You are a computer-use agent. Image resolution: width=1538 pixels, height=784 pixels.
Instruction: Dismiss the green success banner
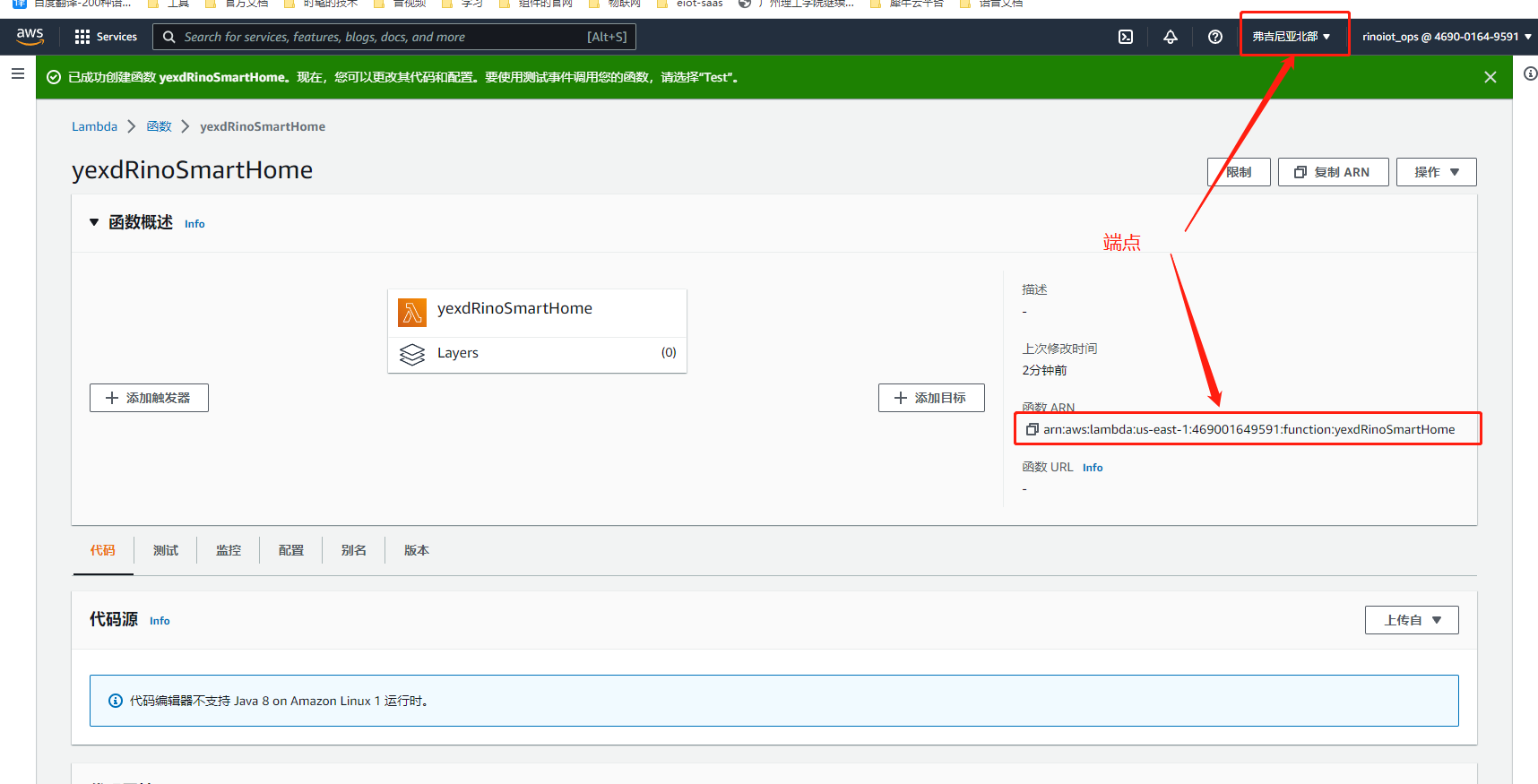coord(1490,77)
